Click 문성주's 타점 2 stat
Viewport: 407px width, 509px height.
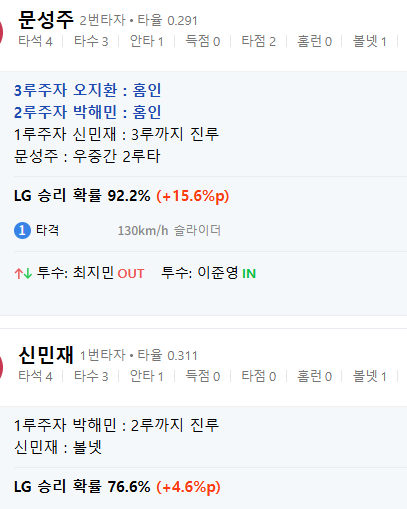click(259, 41)
